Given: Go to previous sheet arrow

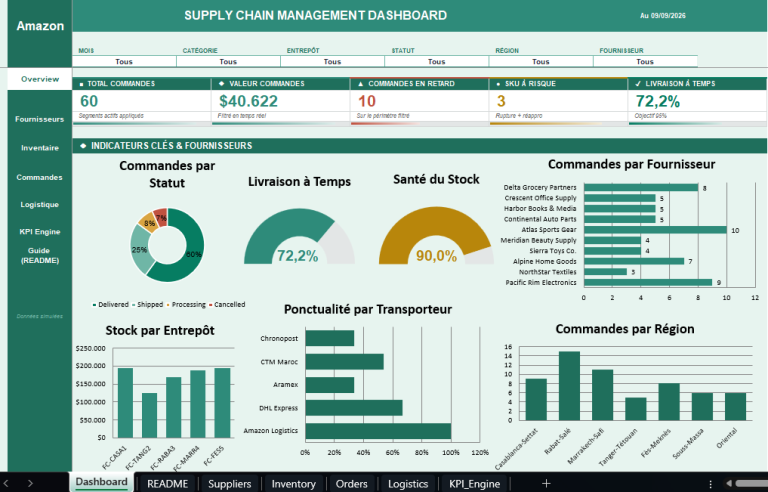Looking at the screenshot, I should point(6,484).
